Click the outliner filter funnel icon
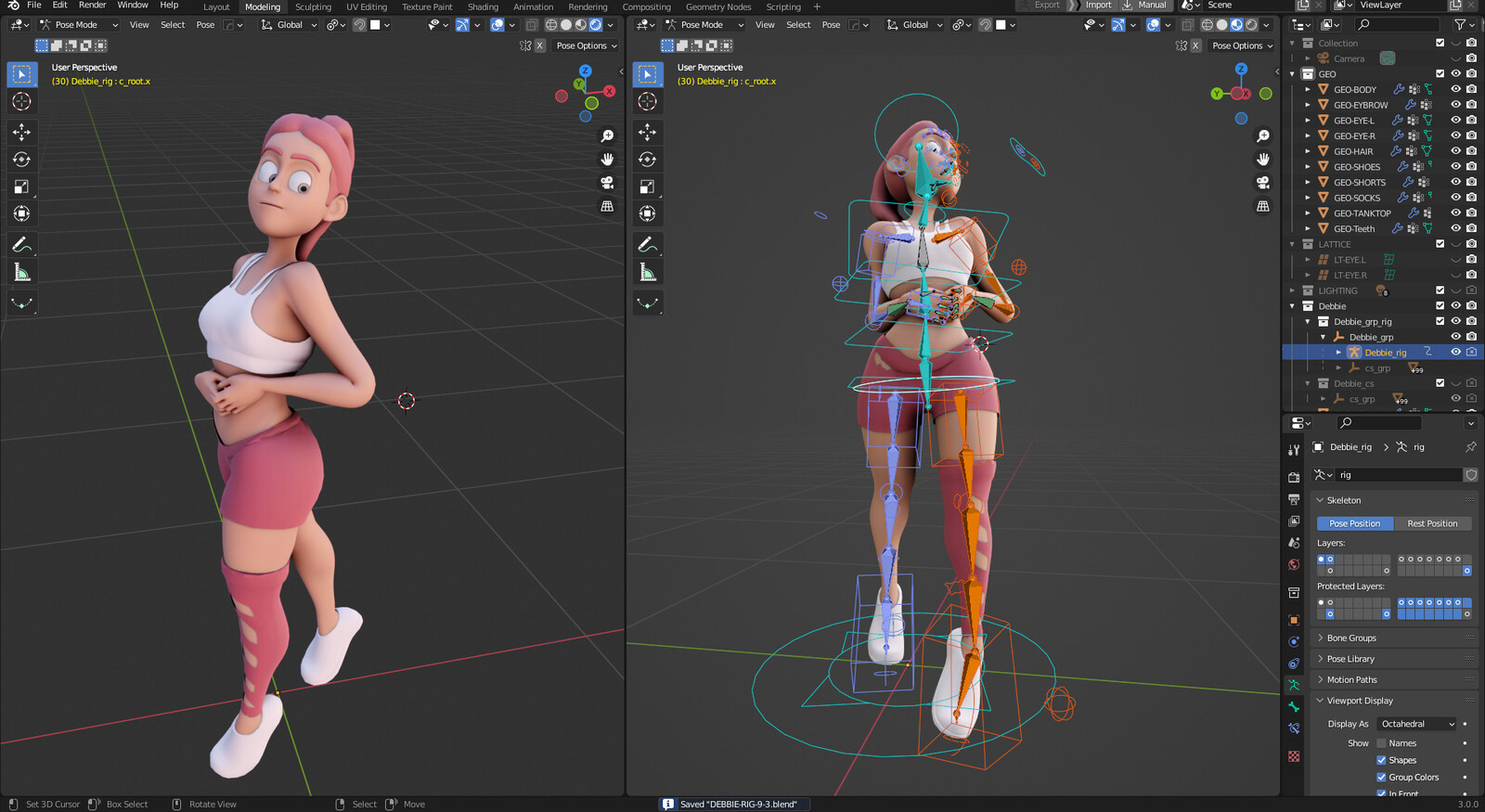The width and height of the screenshot is (1485, 812). tap(1460, 25)
